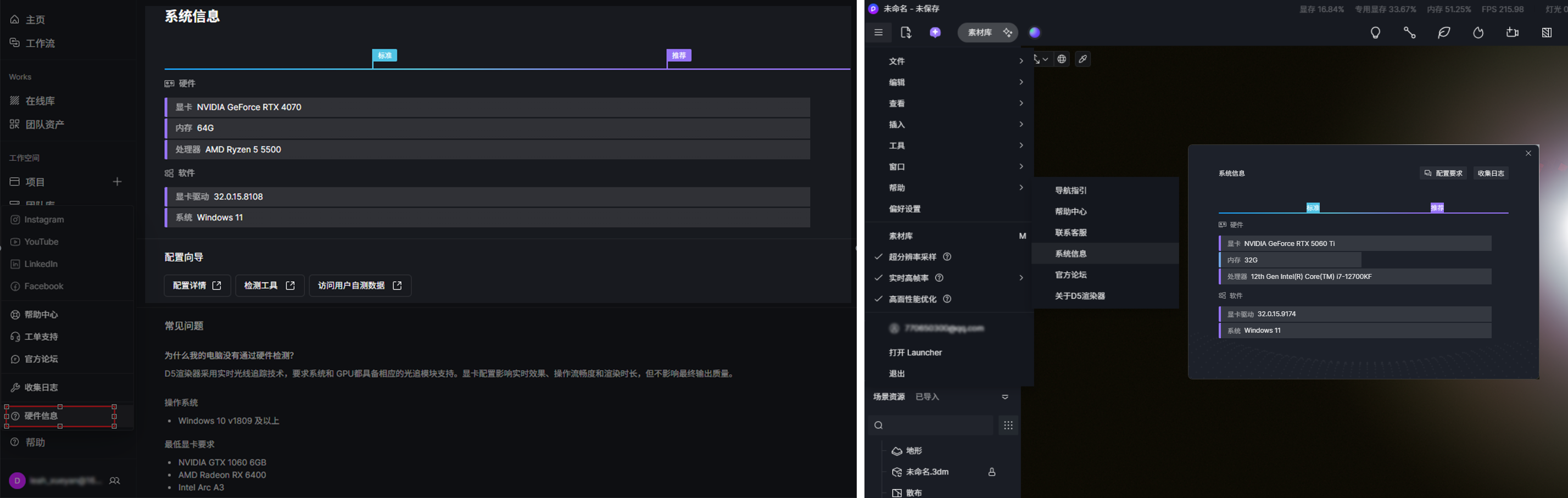Click the striped square icon in toolbar
Image resolution: width=1568 pixels, height=498 pixels.
click(1547, 33)
